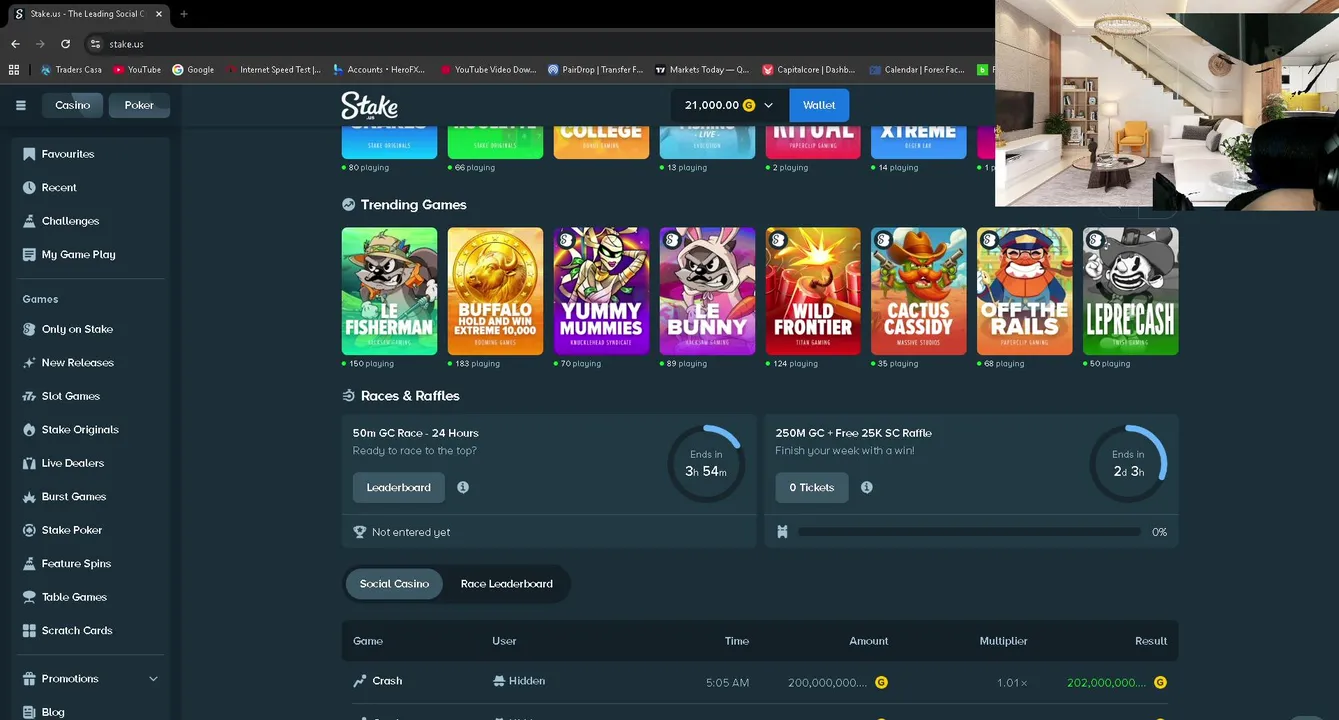Click the Scratch Cards icon
Image resolution: width=1339 pixels, height=720 pixels.
pyautogui.click(x=29, y=631)
